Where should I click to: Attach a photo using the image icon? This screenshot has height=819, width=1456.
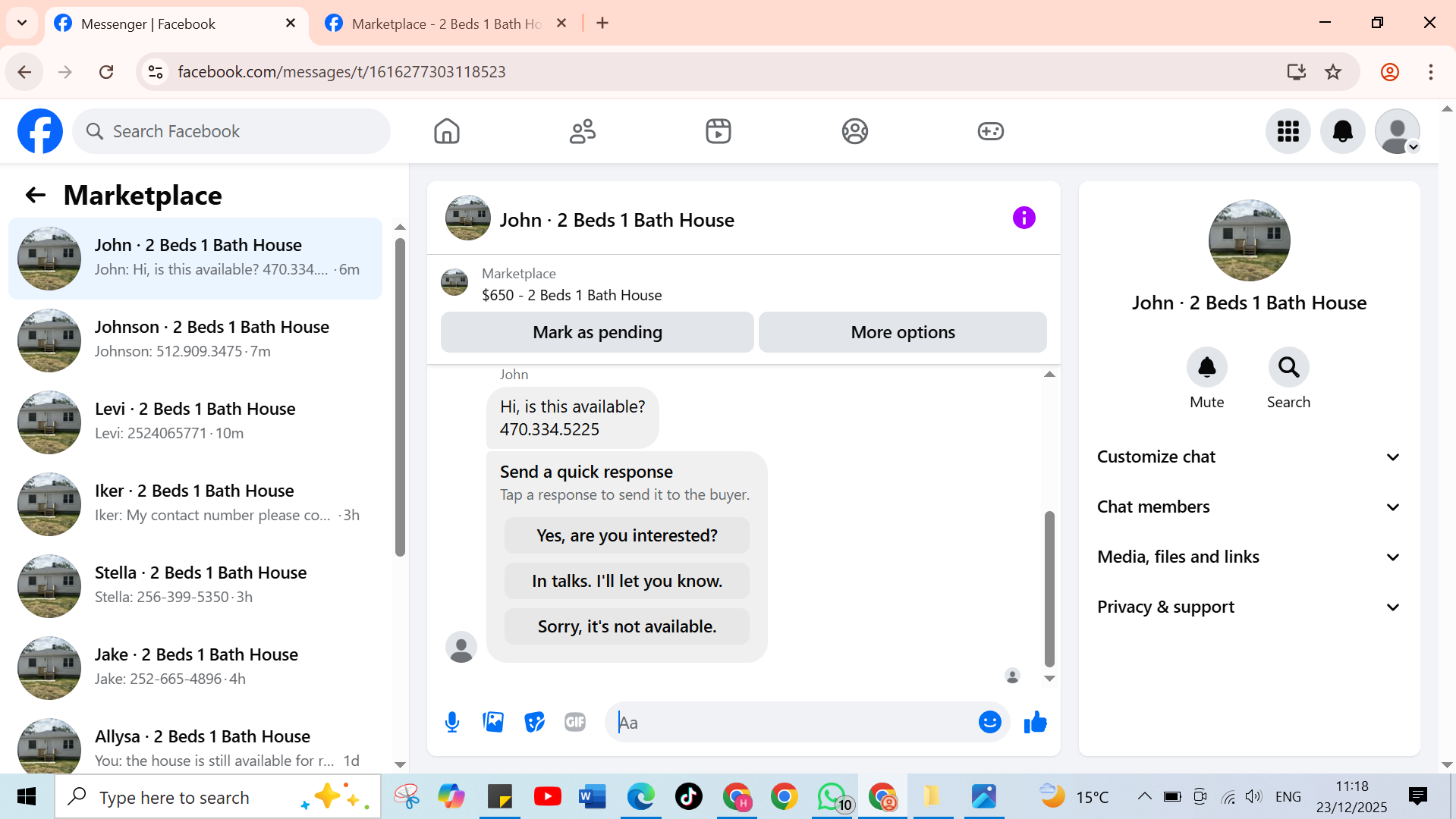click(493, 722)
